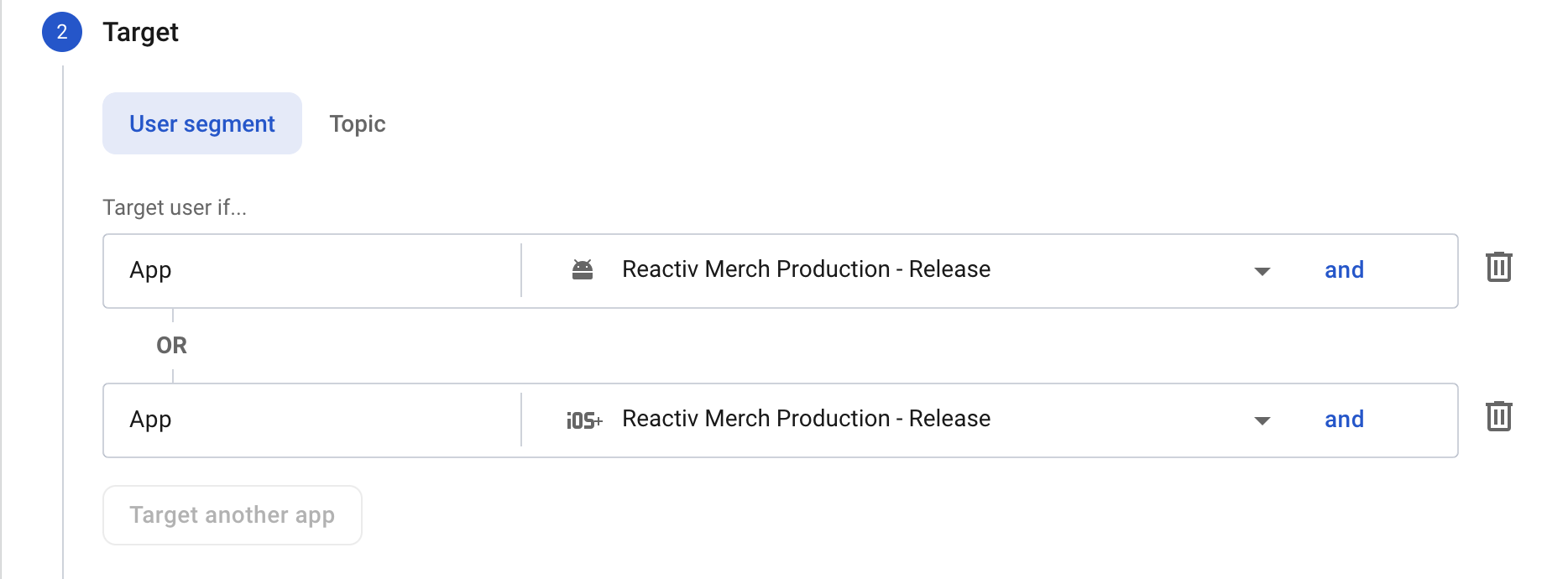The width and height of the screenshot is (1568, 579).
Task: Delete the Android app condition row
Action: coord(1498,268)
